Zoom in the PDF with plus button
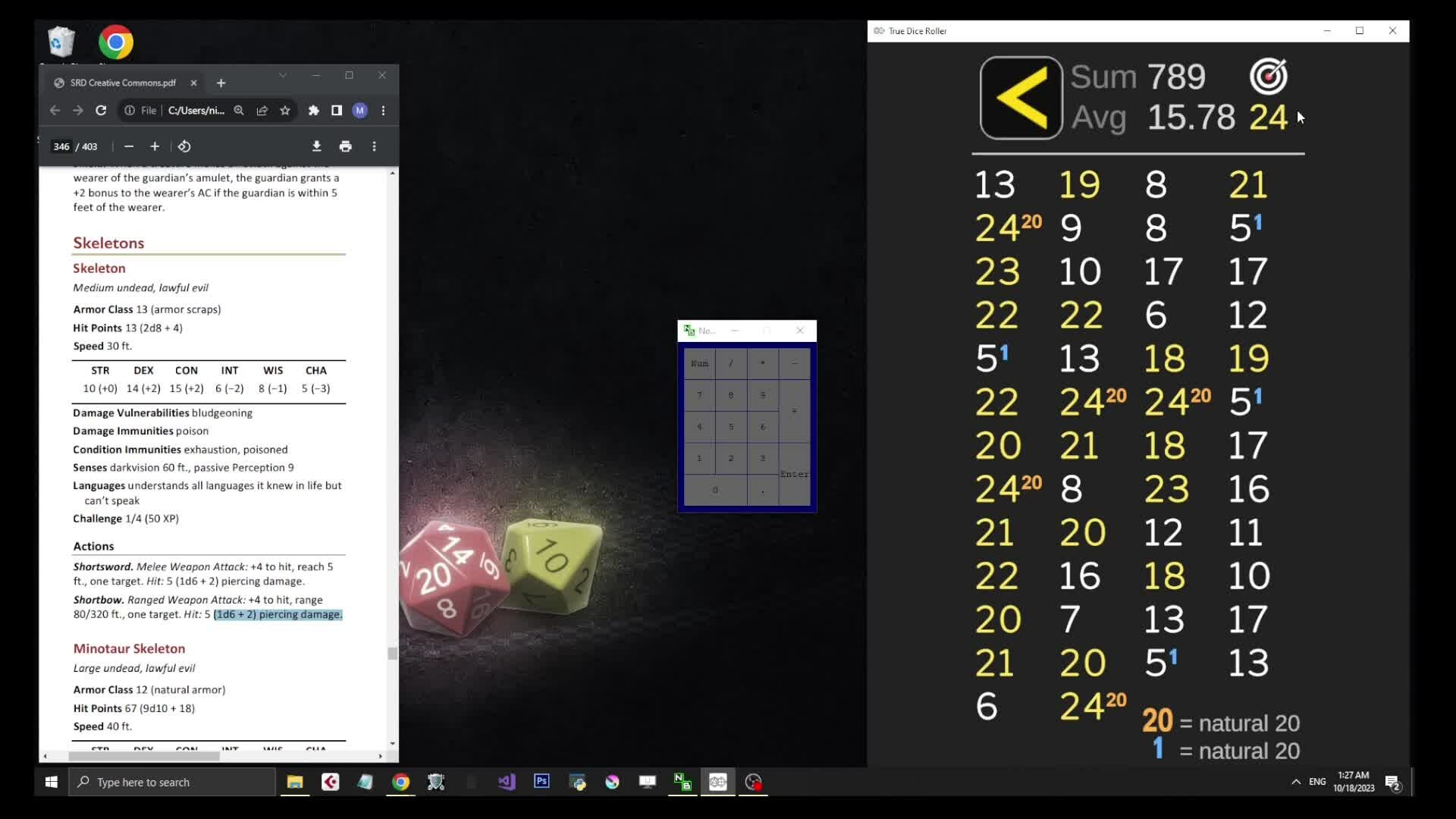 155,146
